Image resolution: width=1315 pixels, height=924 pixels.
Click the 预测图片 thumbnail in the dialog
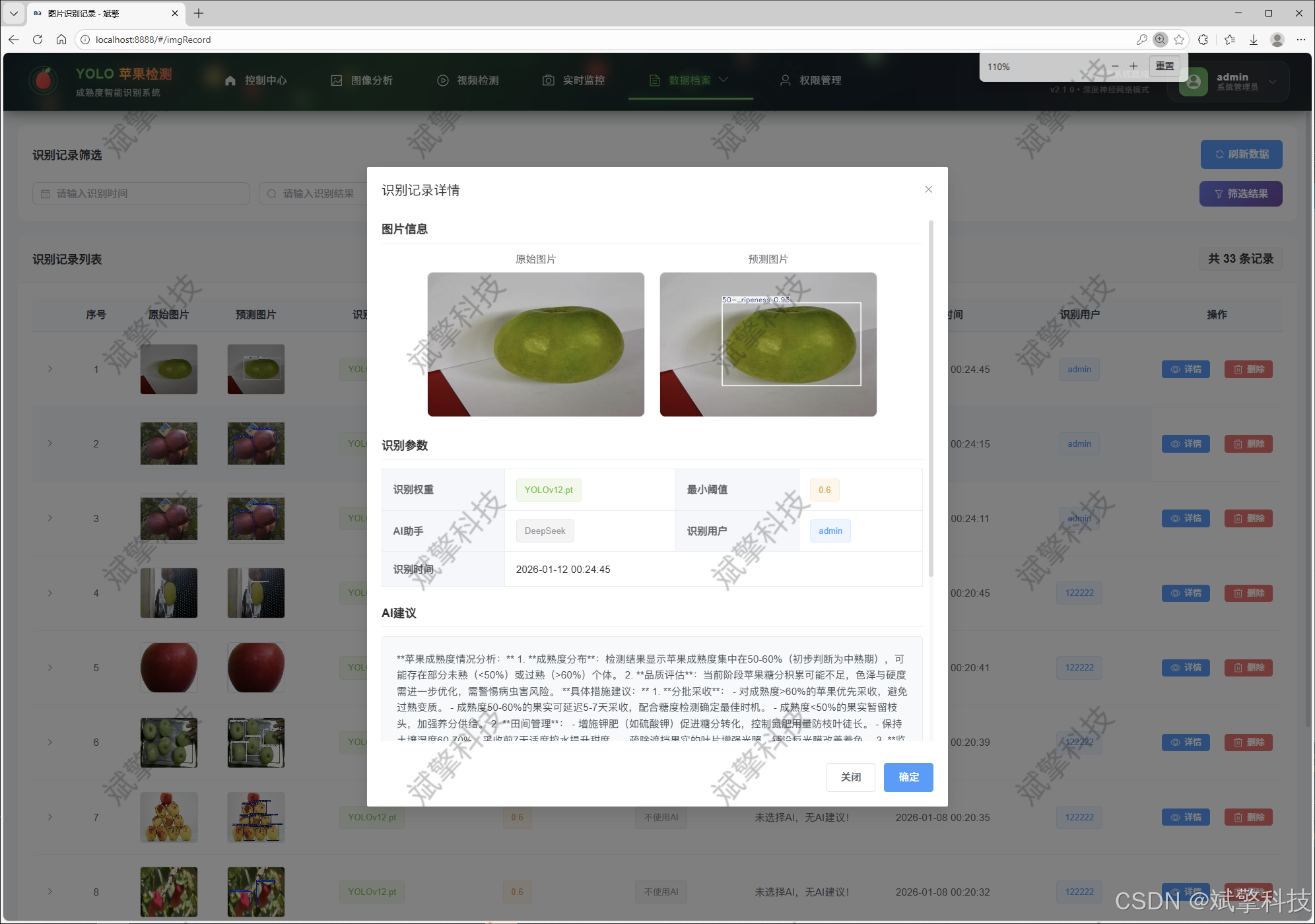768,345
